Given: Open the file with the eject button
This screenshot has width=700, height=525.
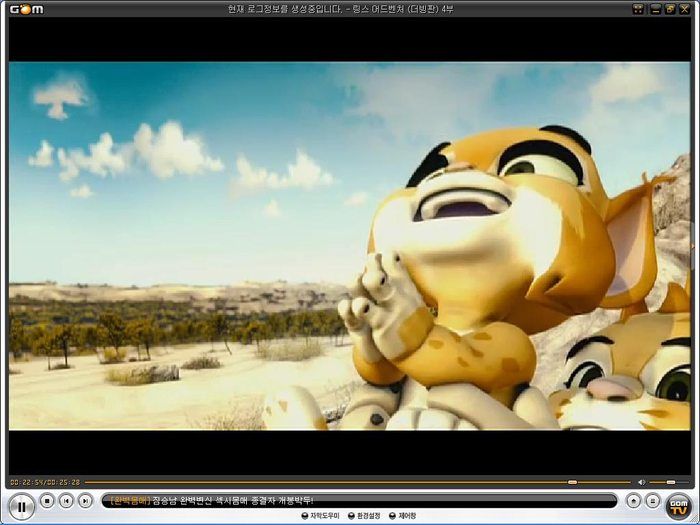Looking at the screenshot, I should 633,501.
